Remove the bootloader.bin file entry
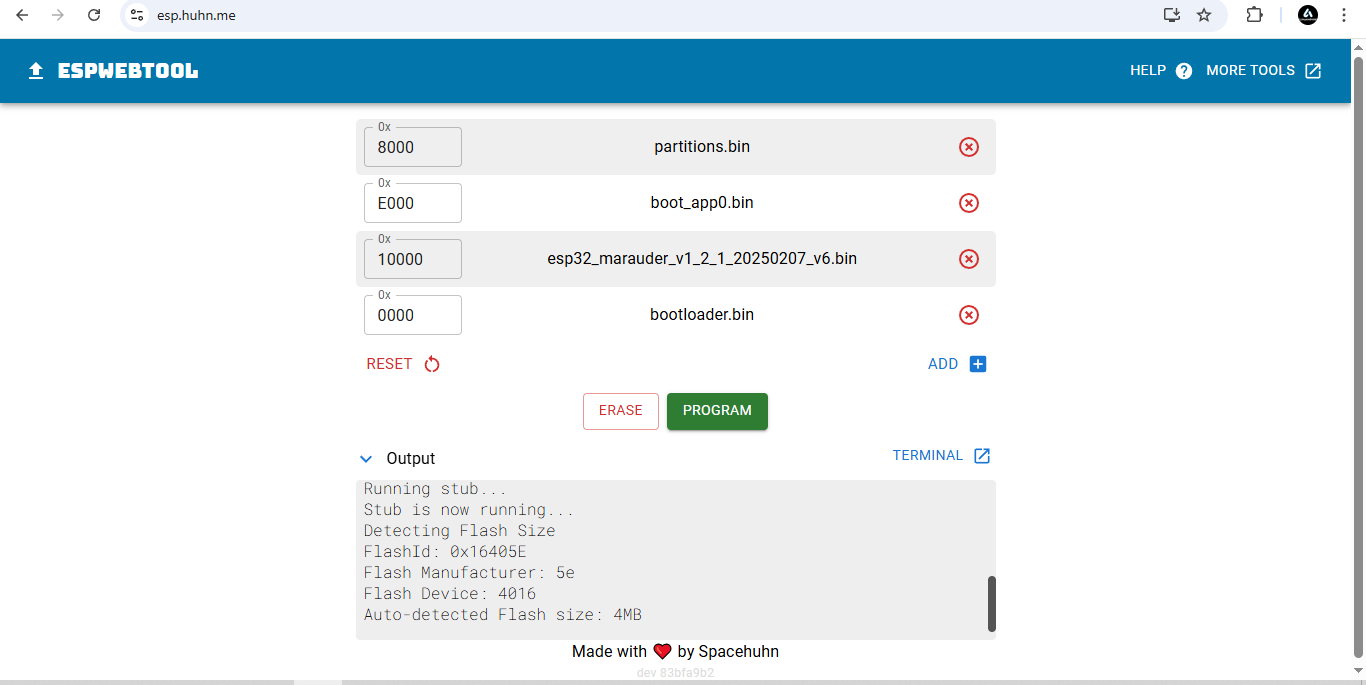Image resolution: width=1366 pixels, height=685 pixels. coord(968,315)
